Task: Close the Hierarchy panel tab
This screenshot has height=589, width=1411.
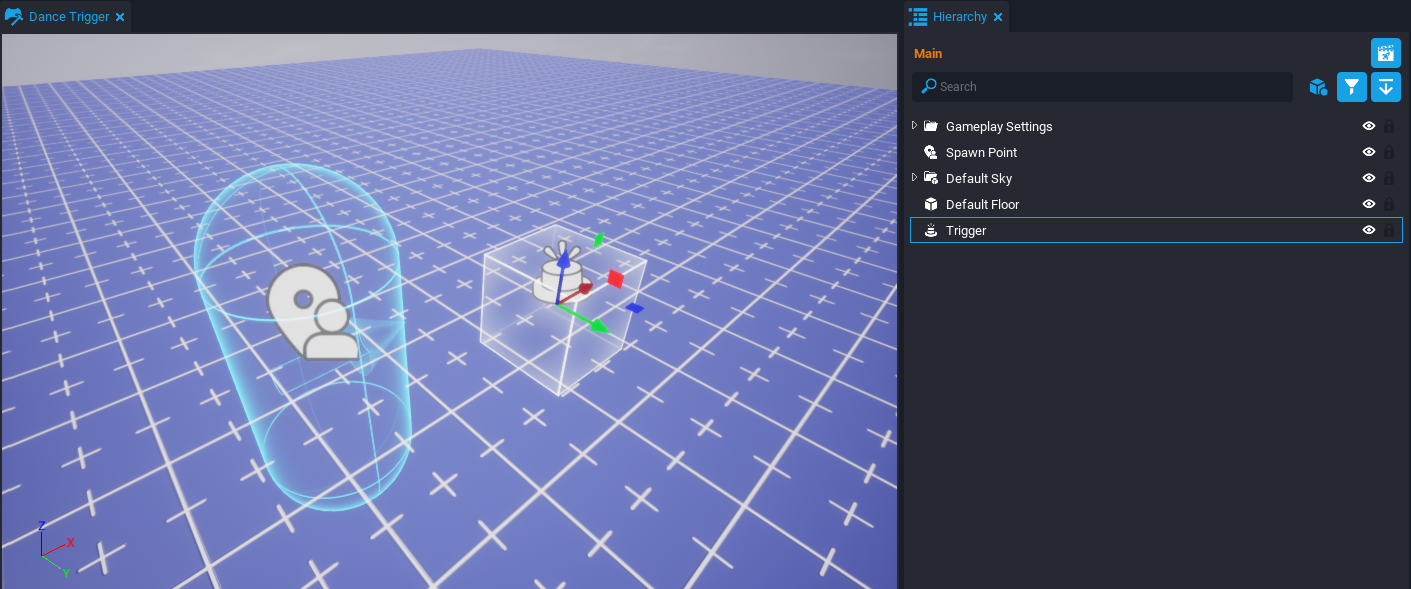Action: [998, 17]
